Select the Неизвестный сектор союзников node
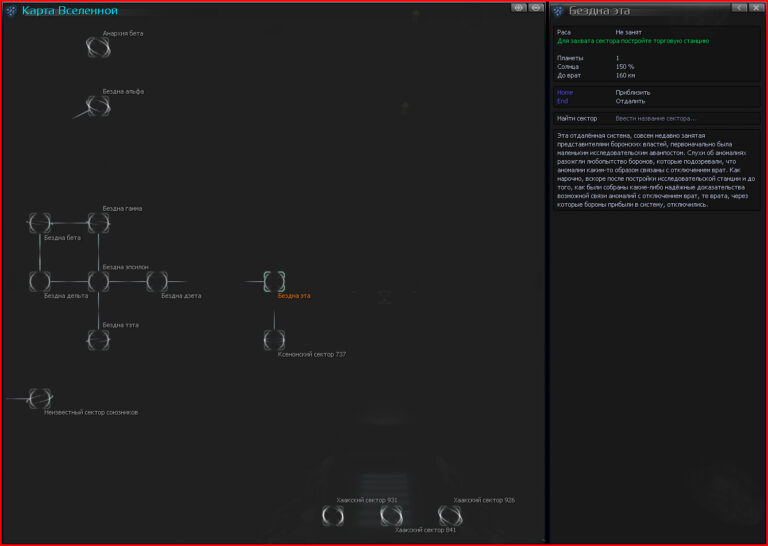 [x=39, y=398]
